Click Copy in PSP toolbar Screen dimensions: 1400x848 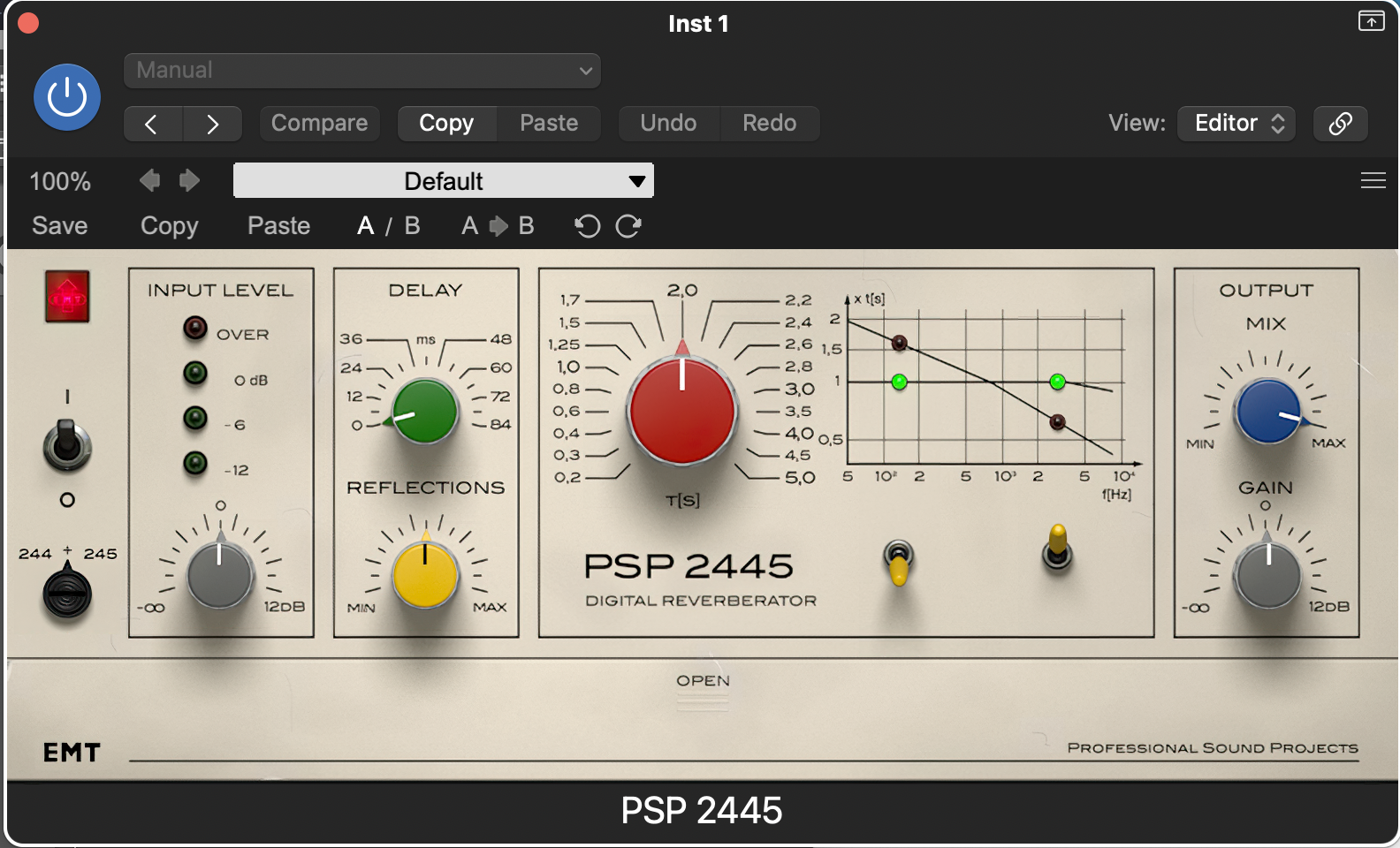(170, 226)
